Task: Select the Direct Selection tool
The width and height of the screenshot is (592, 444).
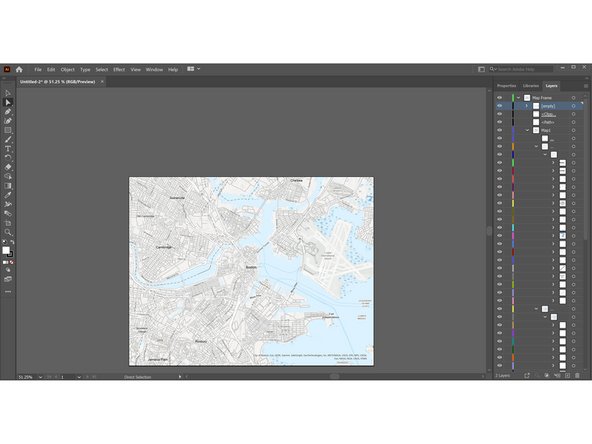Action: pyautogui.click(x=8, y=102)
